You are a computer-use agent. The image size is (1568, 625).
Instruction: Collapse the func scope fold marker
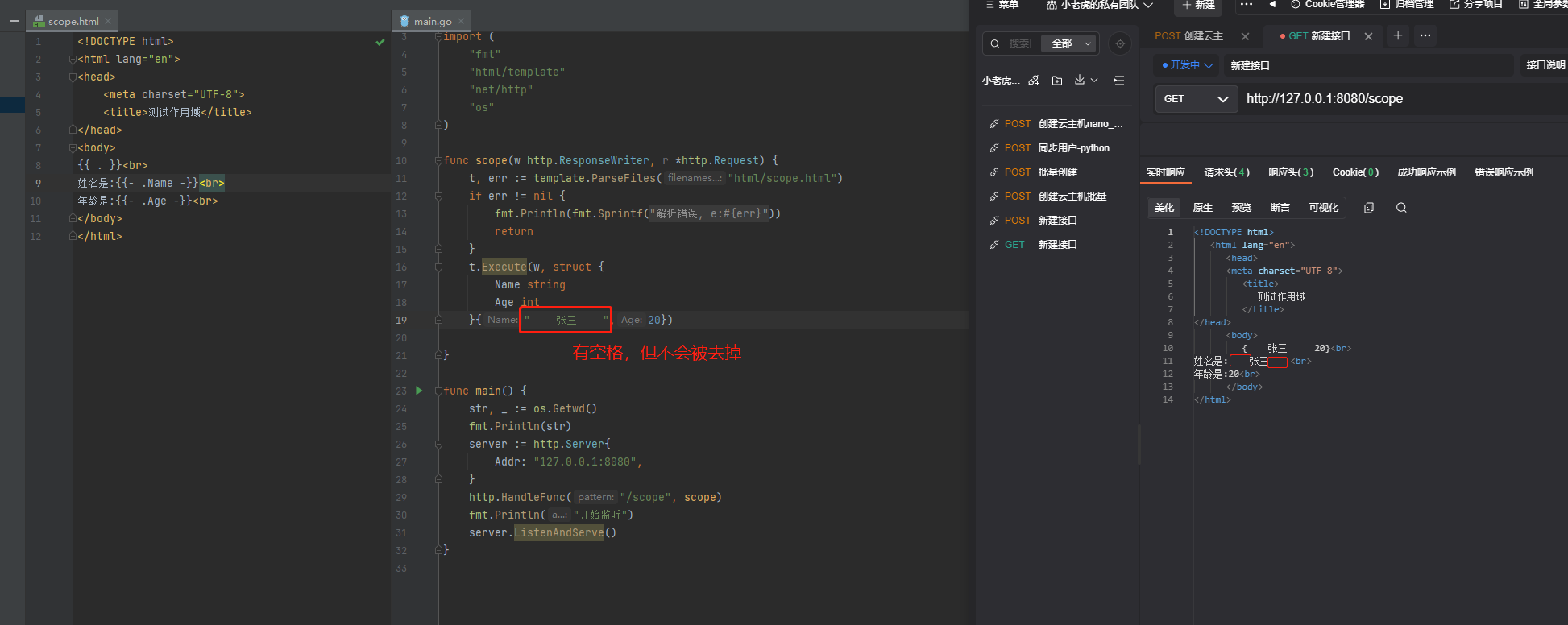[x=438, y=161]
